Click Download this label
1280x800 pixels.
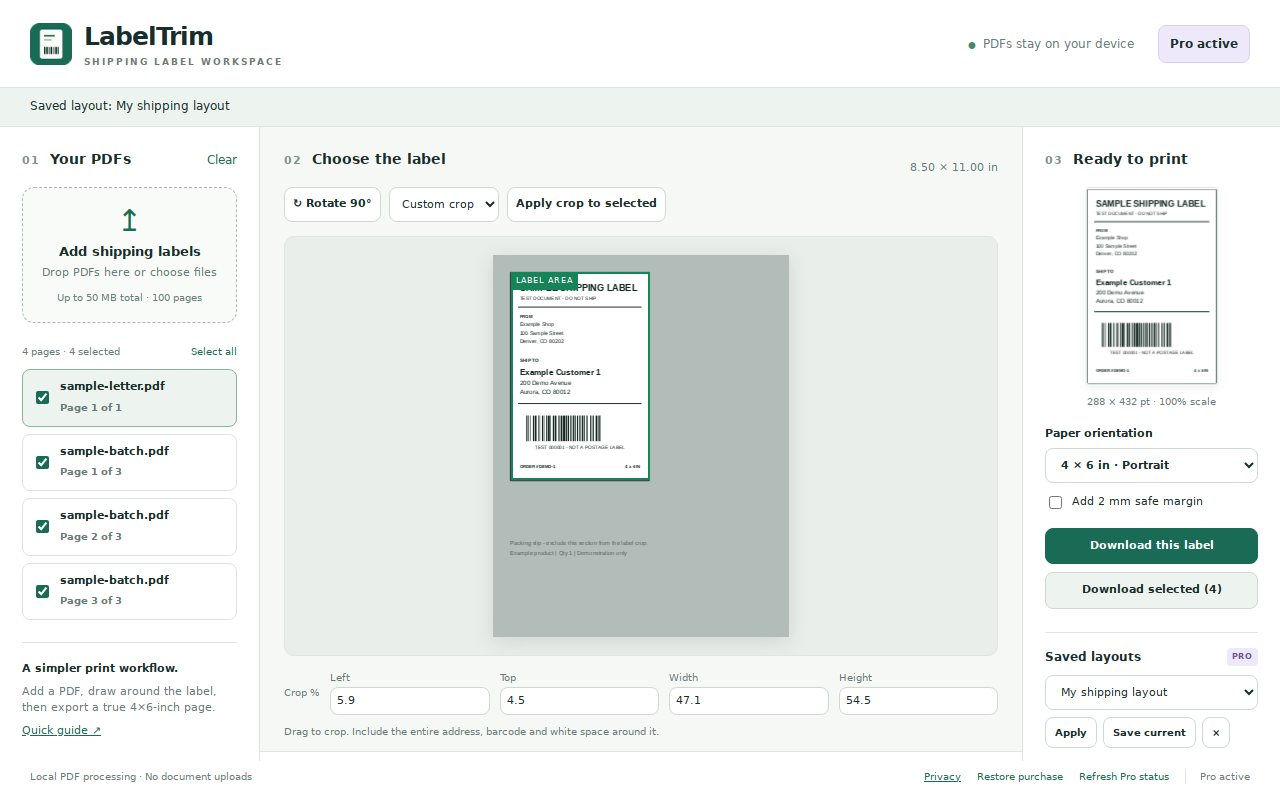coord(1151,546)
